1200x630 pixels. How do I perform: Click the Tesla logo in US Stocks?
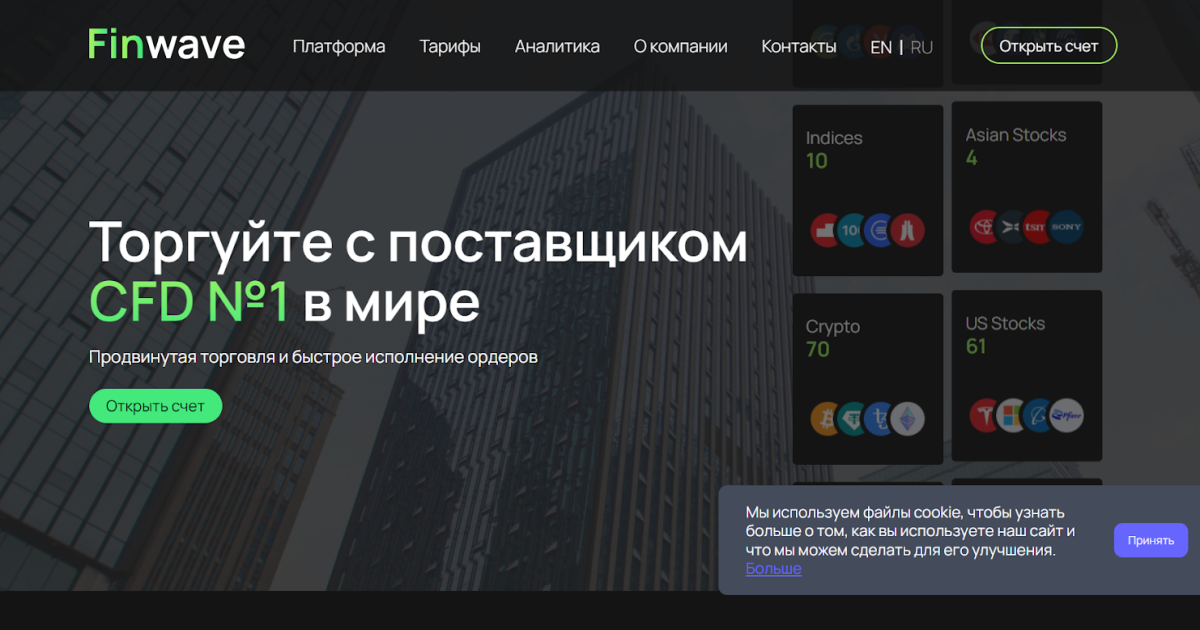pos(985,415)
